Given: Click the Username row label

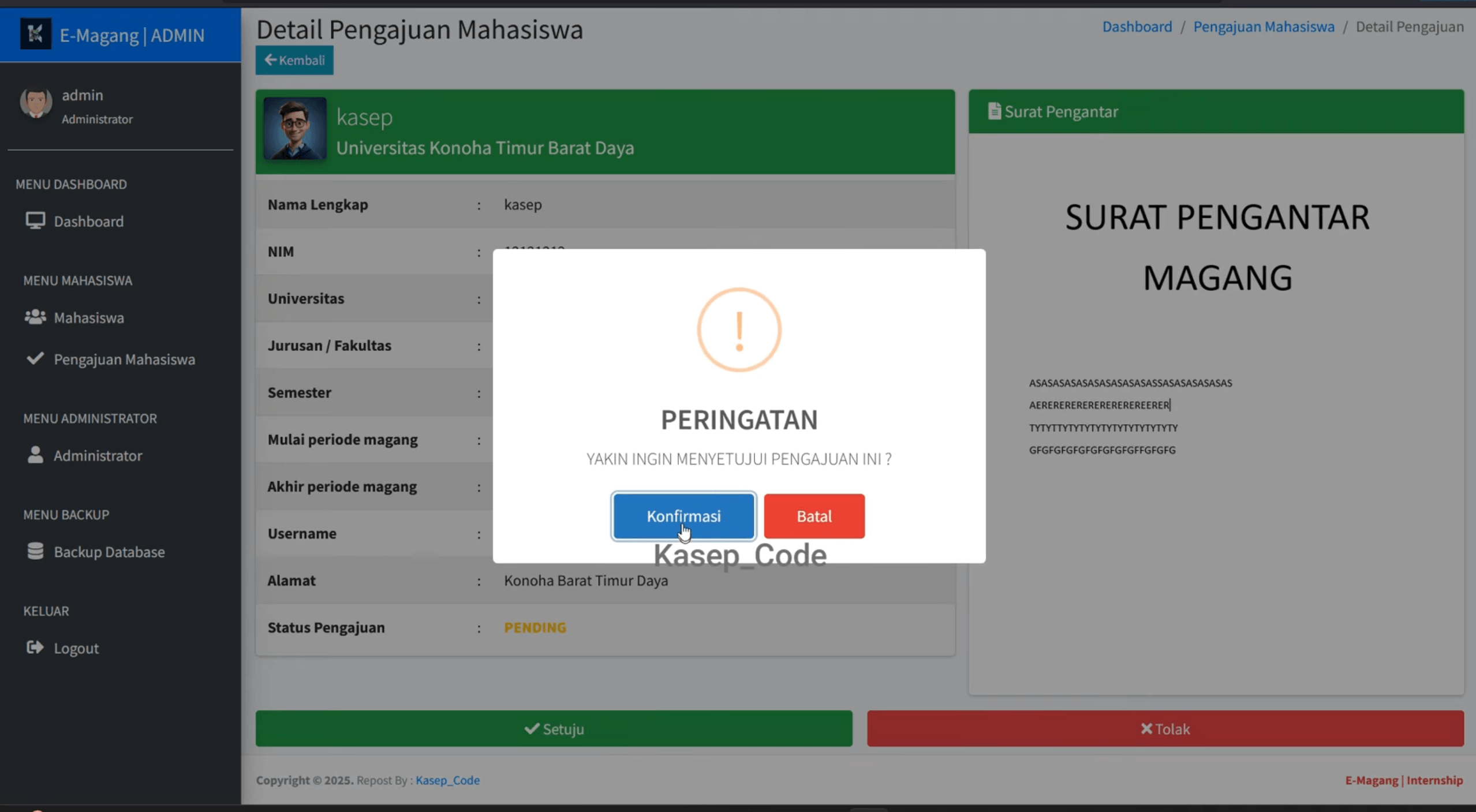Looking at the screenshot, I should click(302, 533).
